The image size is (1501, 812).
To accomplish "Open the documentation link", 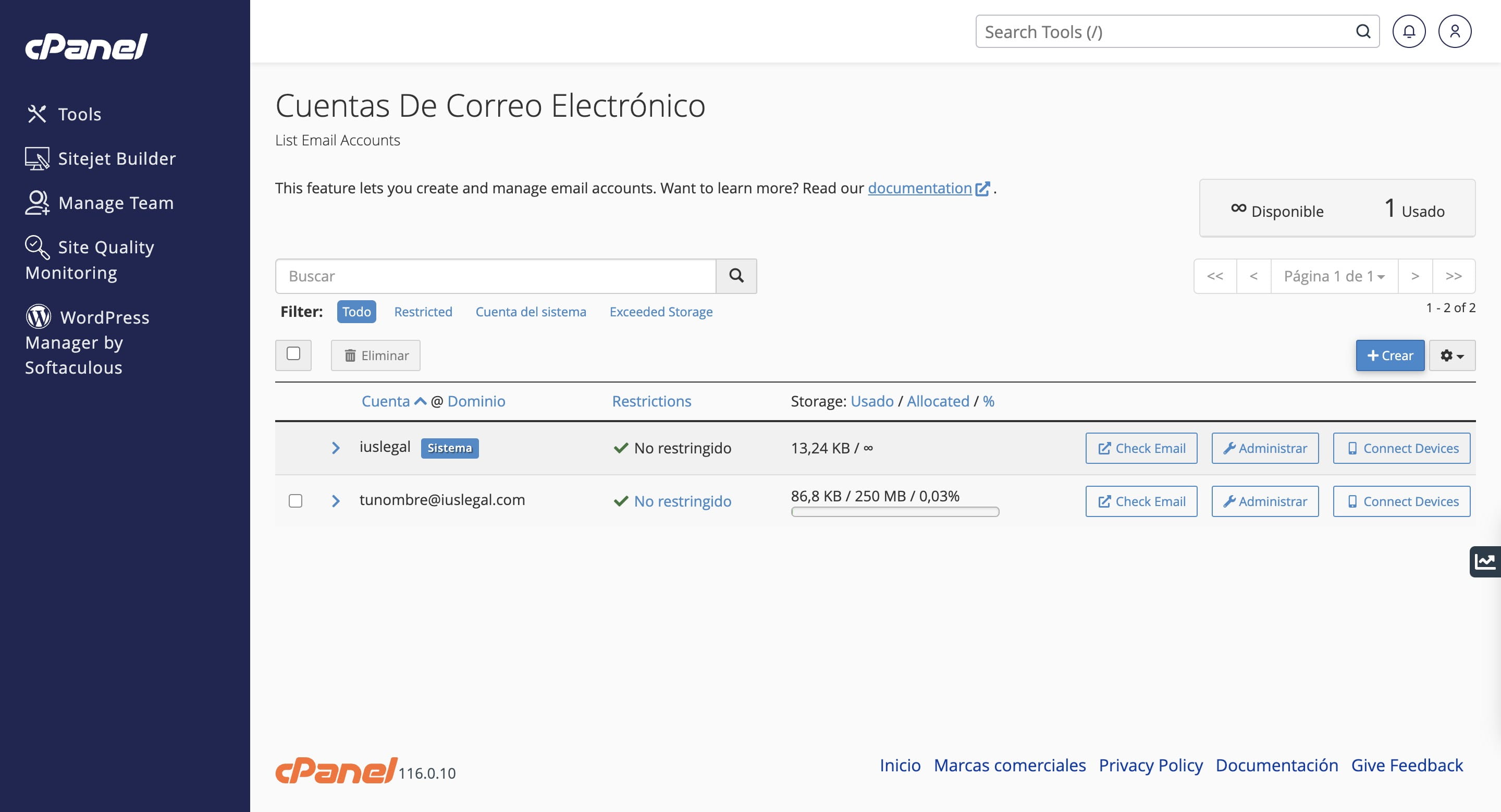I will coord(919,188).
